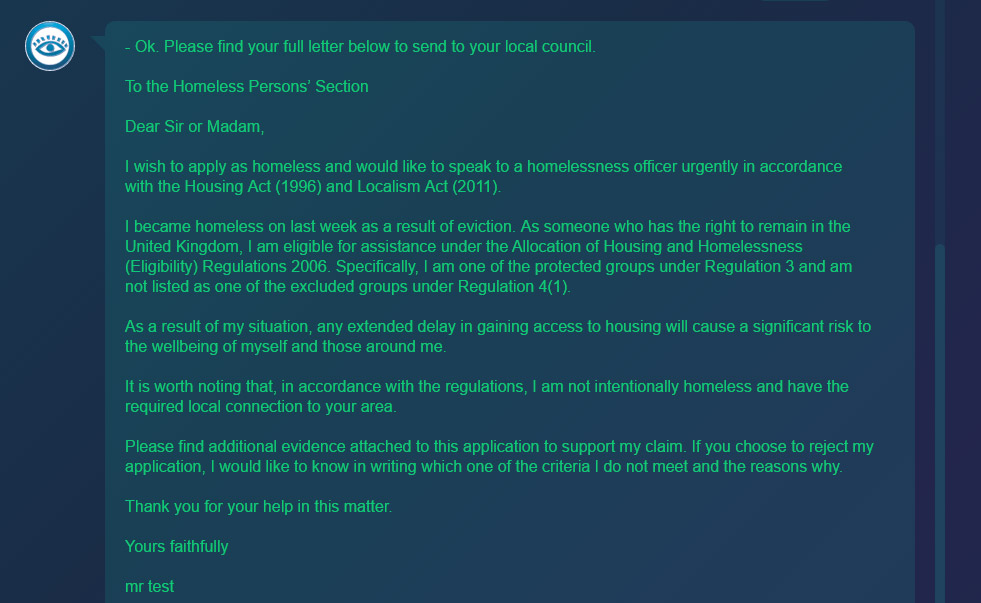
Task: Click the 'Yours faithfully' sign-off
Action: click(176, 546)
